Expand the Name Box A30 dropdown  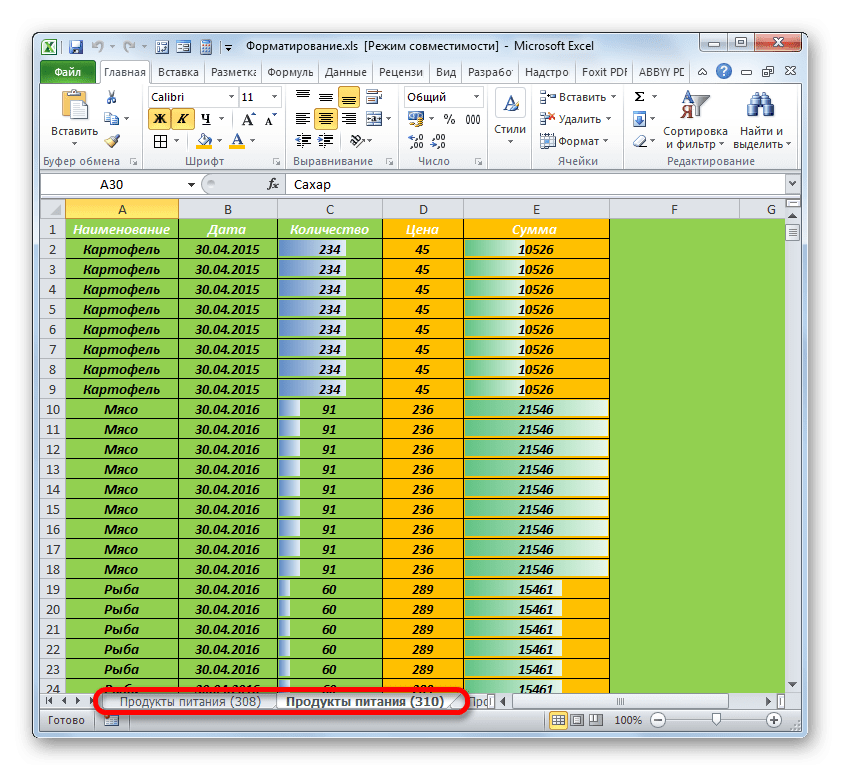pos(191,185)
